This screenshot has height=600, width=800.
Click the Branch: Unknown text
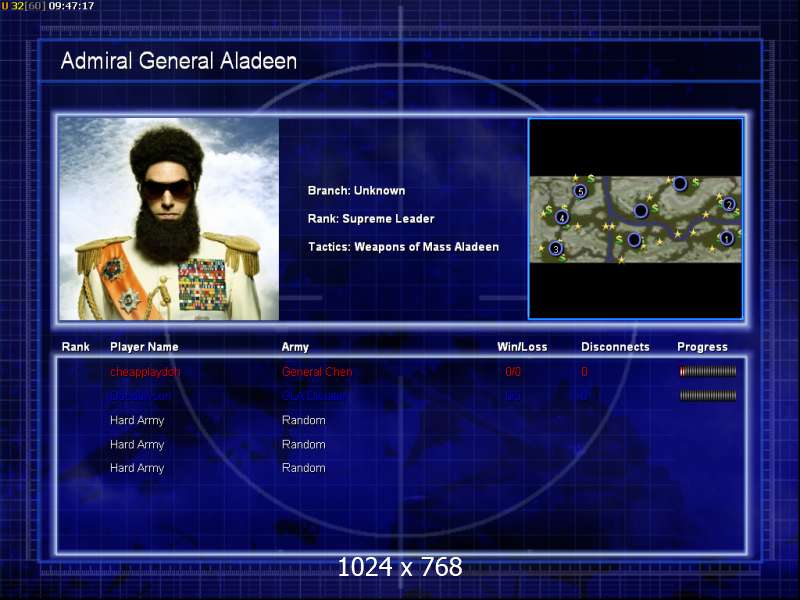tap(356, 191)
